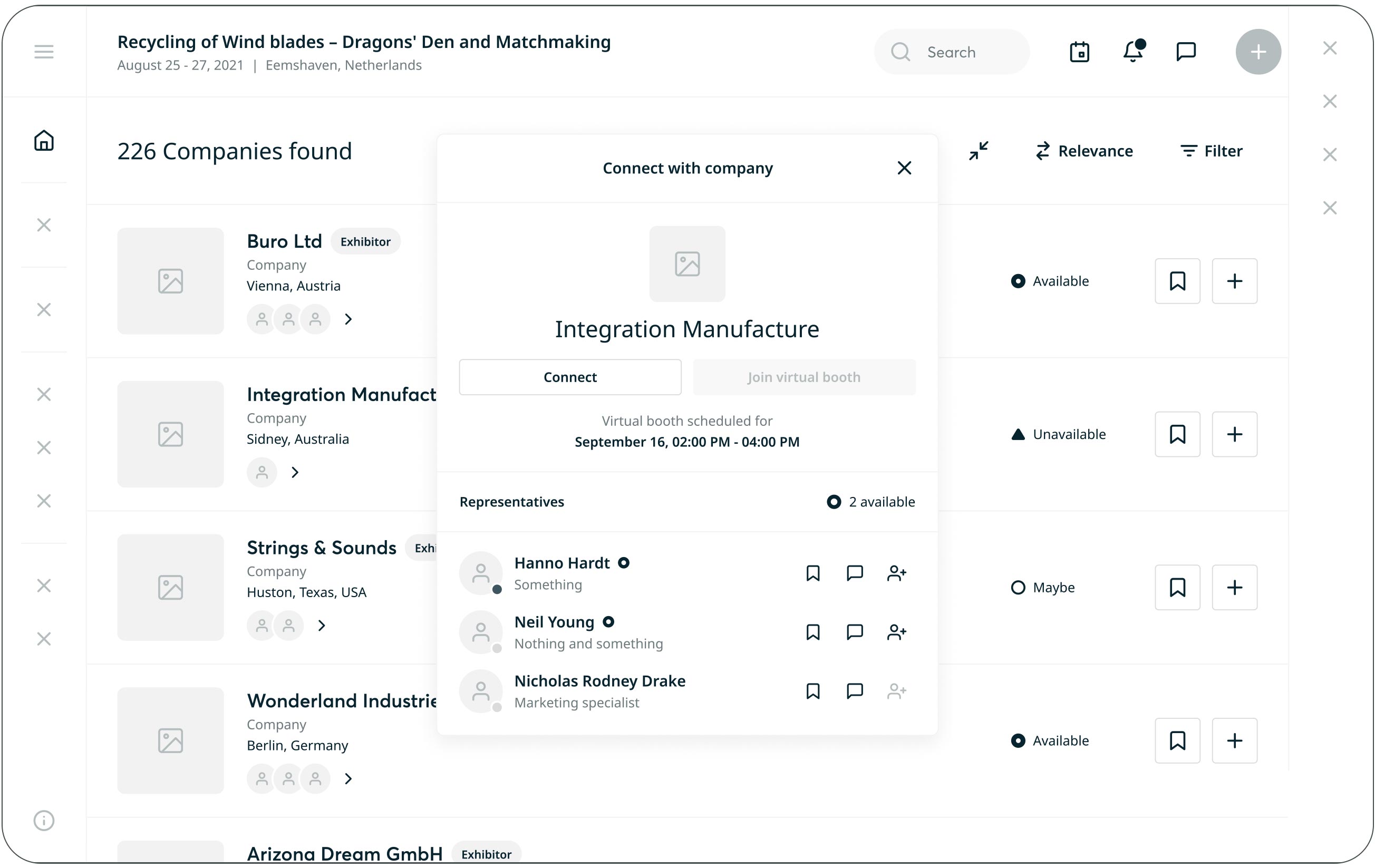Close the Connect with company dialog

(904, 168)
